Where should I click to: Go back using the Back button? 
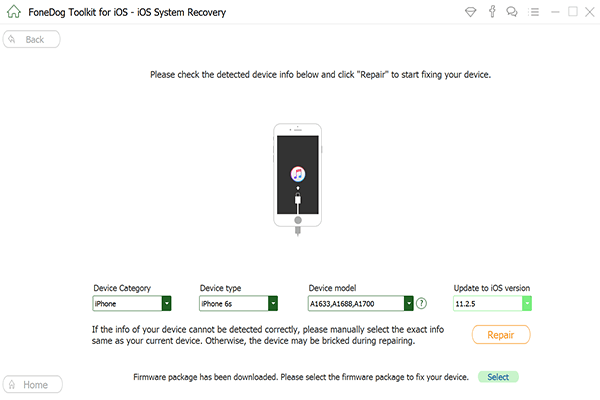tap(32, 39)
